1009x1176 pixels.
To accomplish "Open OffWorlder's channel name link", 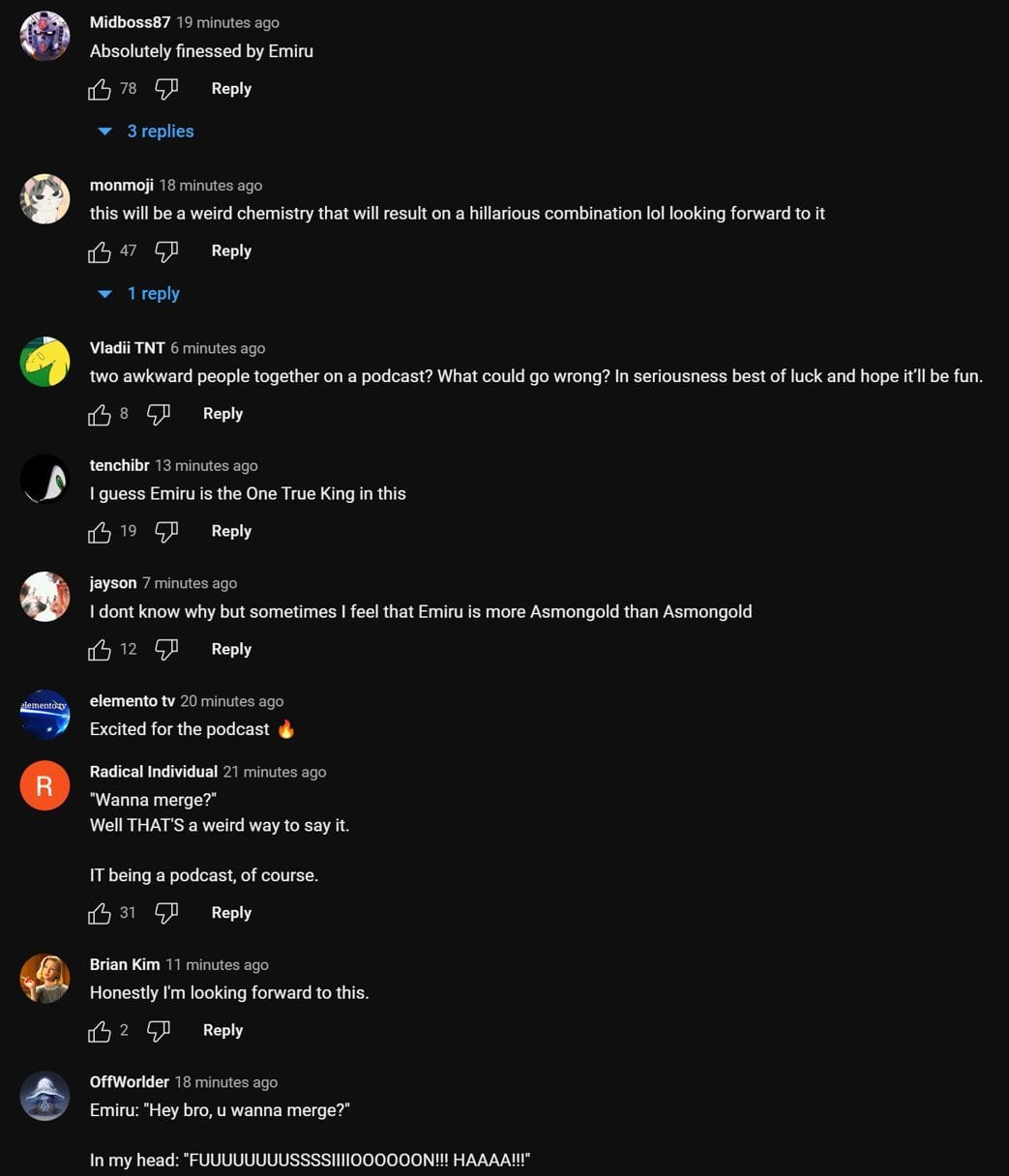I will click(129, 1082).
